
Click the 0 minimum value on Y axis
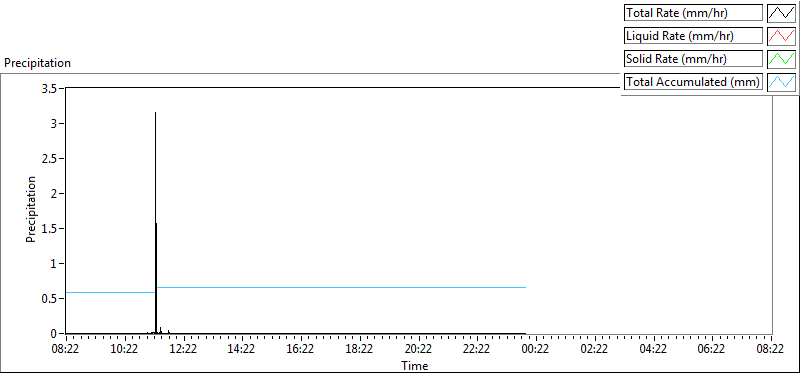tap(55, 334)
